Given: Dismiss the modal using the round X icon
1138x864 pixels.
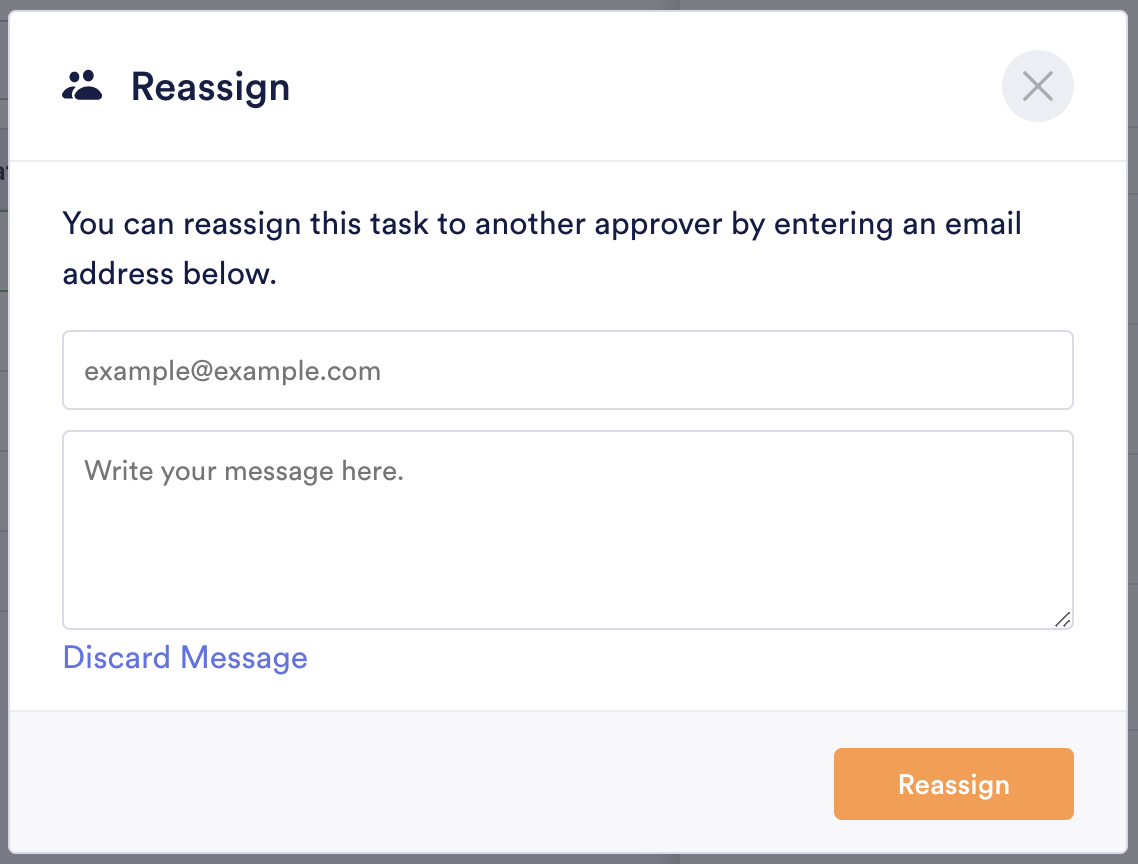Looking at the screenshot, I should (x=1037, y=87).
